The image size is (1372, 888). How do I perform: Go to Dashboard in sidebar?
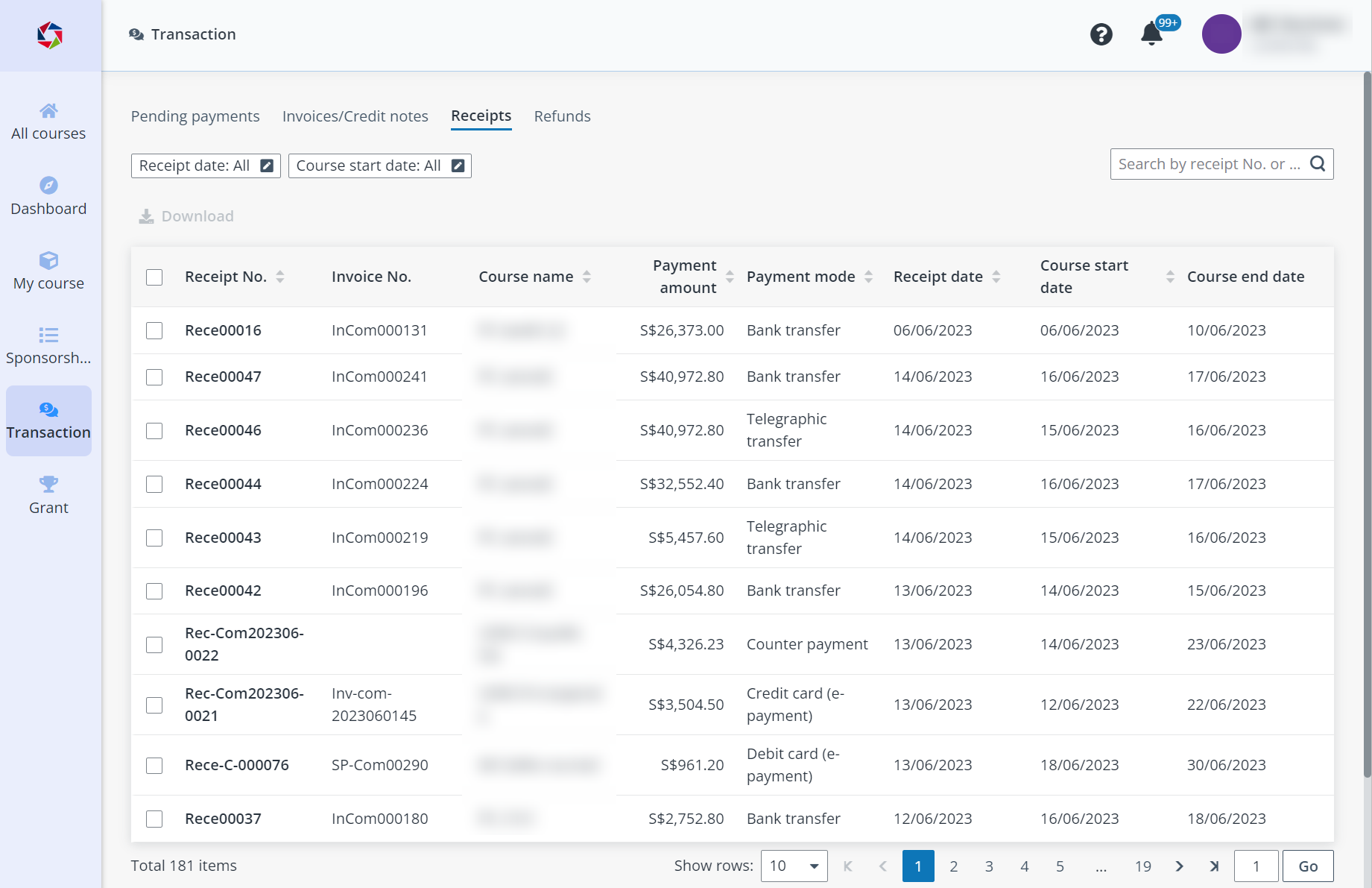(48, 196)
